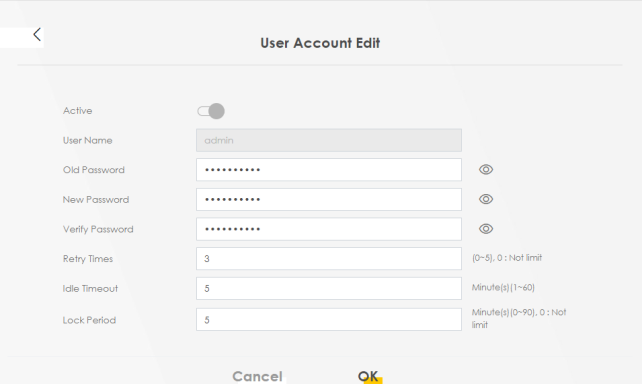
Task: Select the Lock Period input field
Action: (329, 320)
